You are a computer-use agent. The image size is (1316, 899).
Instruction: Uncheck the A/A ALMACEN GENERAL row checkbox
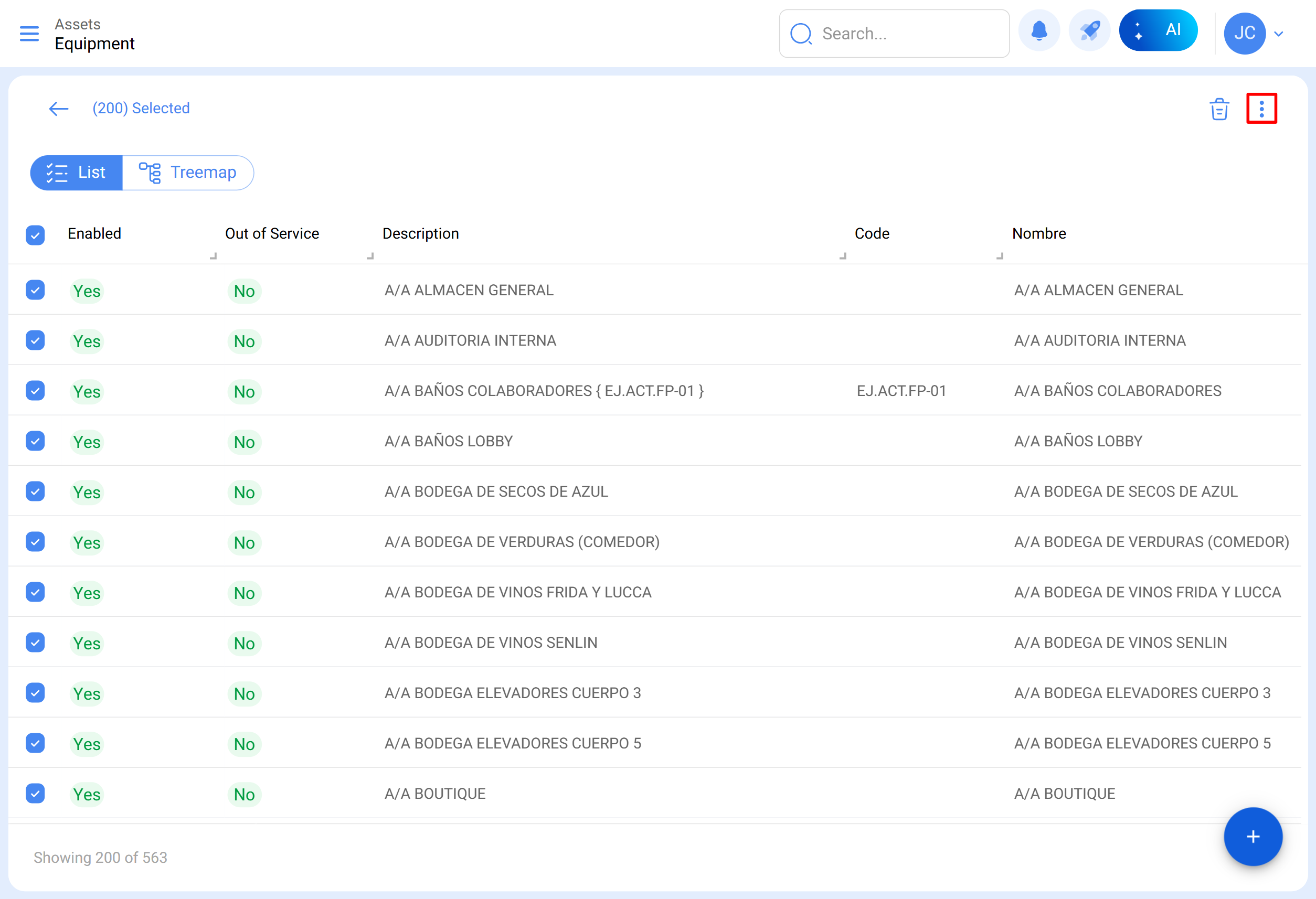click(x=35, y=290)
